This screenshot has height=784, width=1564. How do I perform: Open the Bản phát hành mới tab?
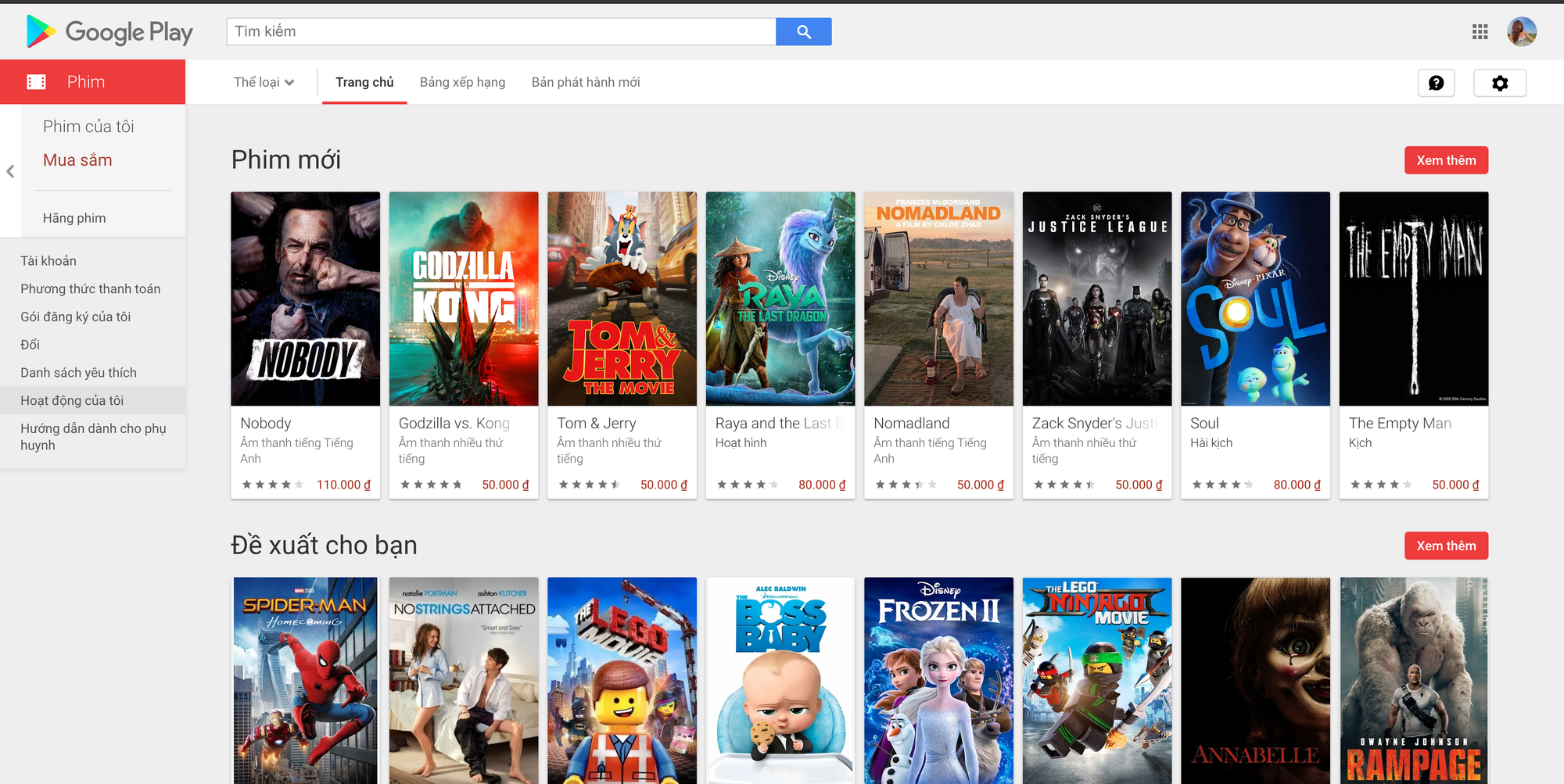(x=586, y=82)
